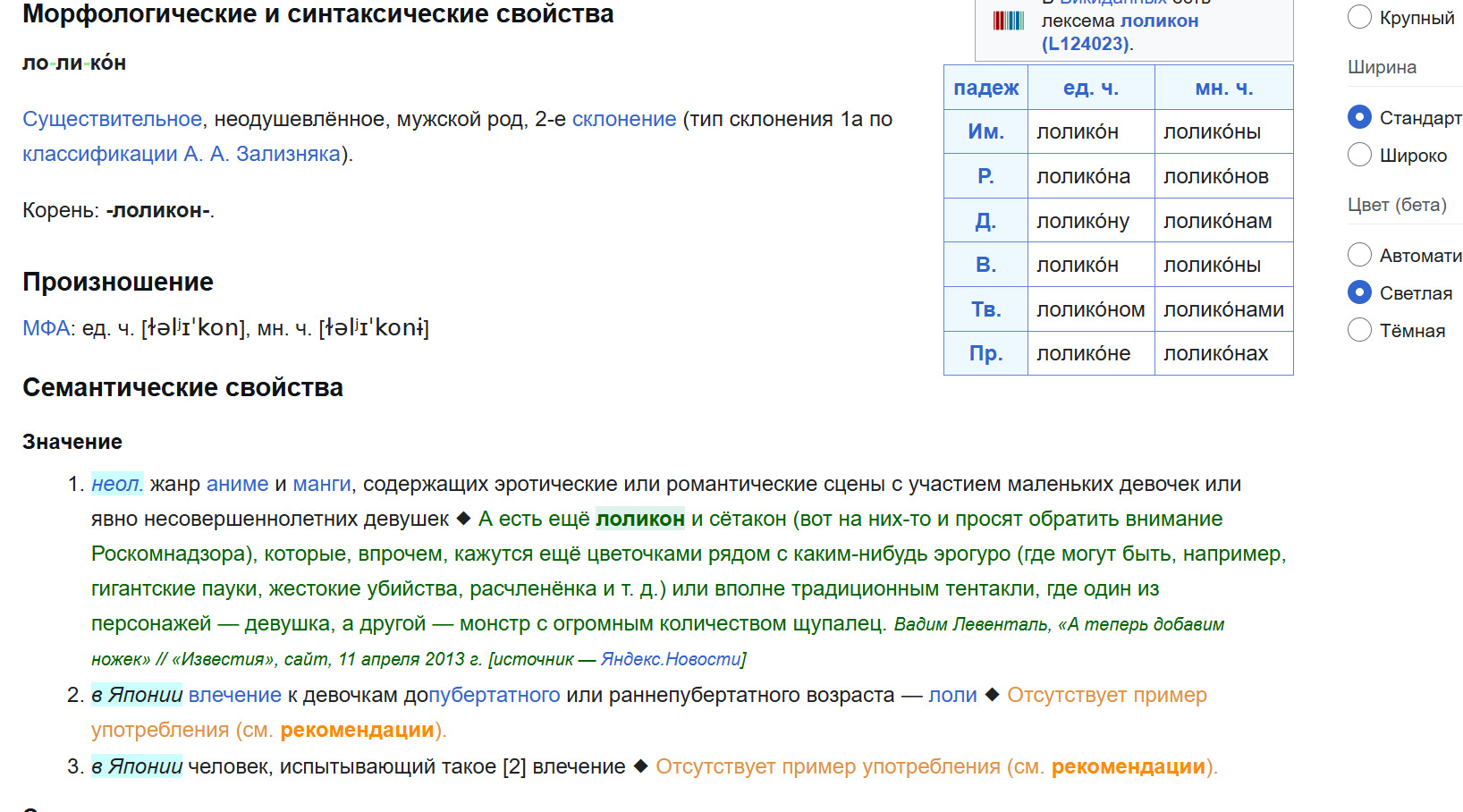Viewport: 1463px width, 812px height.
Task: Select the Светлая color theme
Action: tap(1359, 292)
